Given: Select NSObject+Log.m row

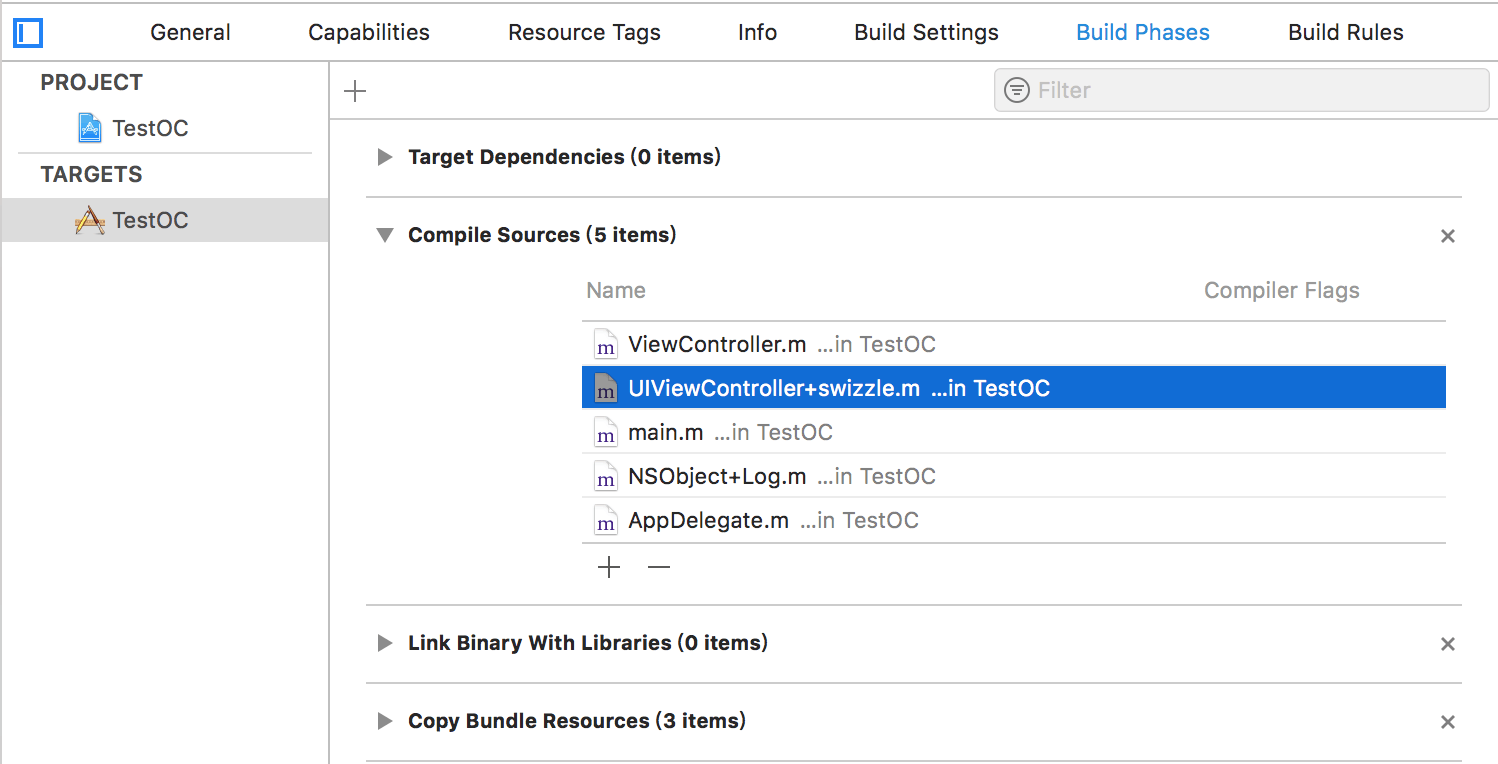Looking at the screenshot, I should pos(1014,476).
